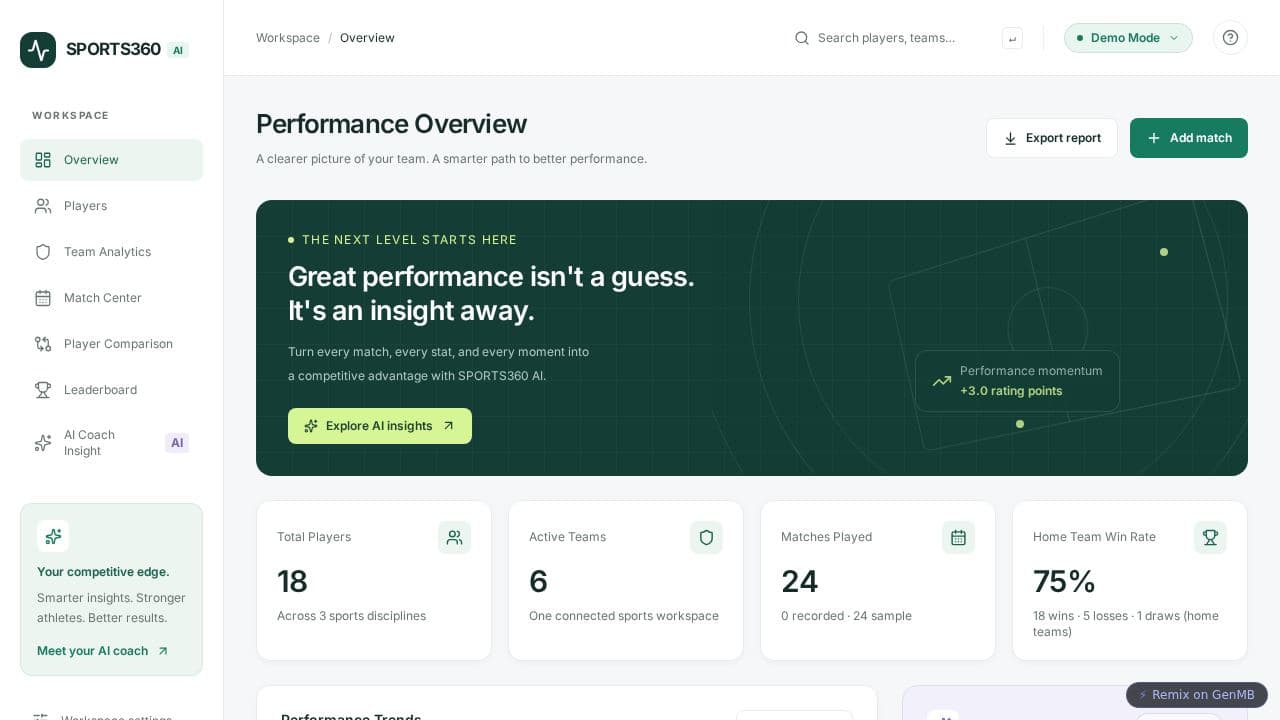Click the "75%" win rate value
The height and width of the screenshot is (720, 1280).
[1064, 581]
